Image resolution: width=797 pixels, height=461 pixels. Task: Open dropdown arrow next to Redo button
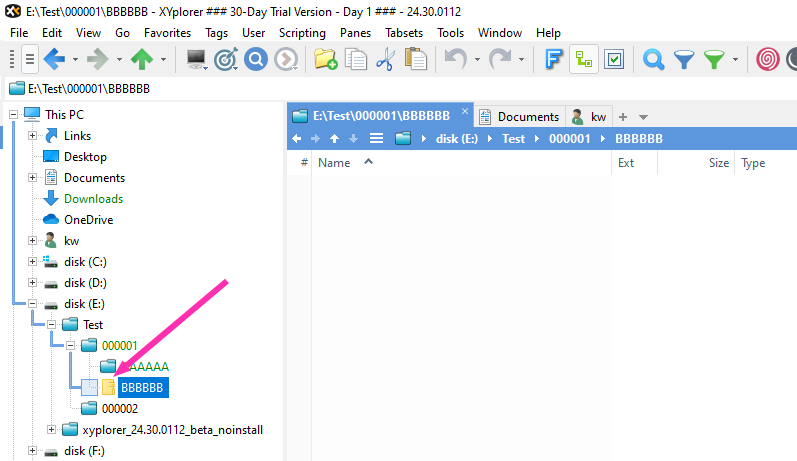pyautogui.click(x=522, y=59)
